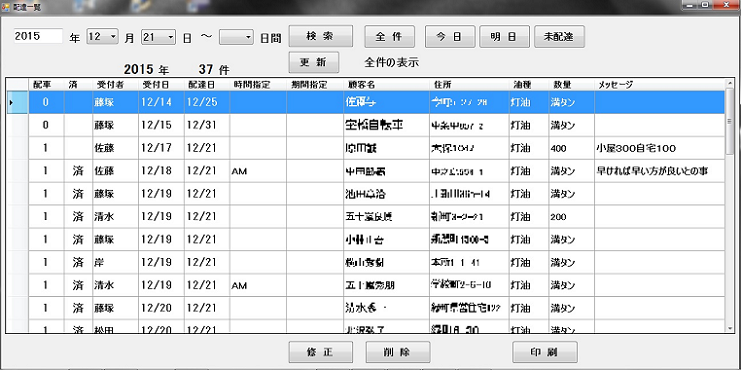Open the day dropdown showing 21
This screenshot has height=370, width=741.
[x=158, y=37]
